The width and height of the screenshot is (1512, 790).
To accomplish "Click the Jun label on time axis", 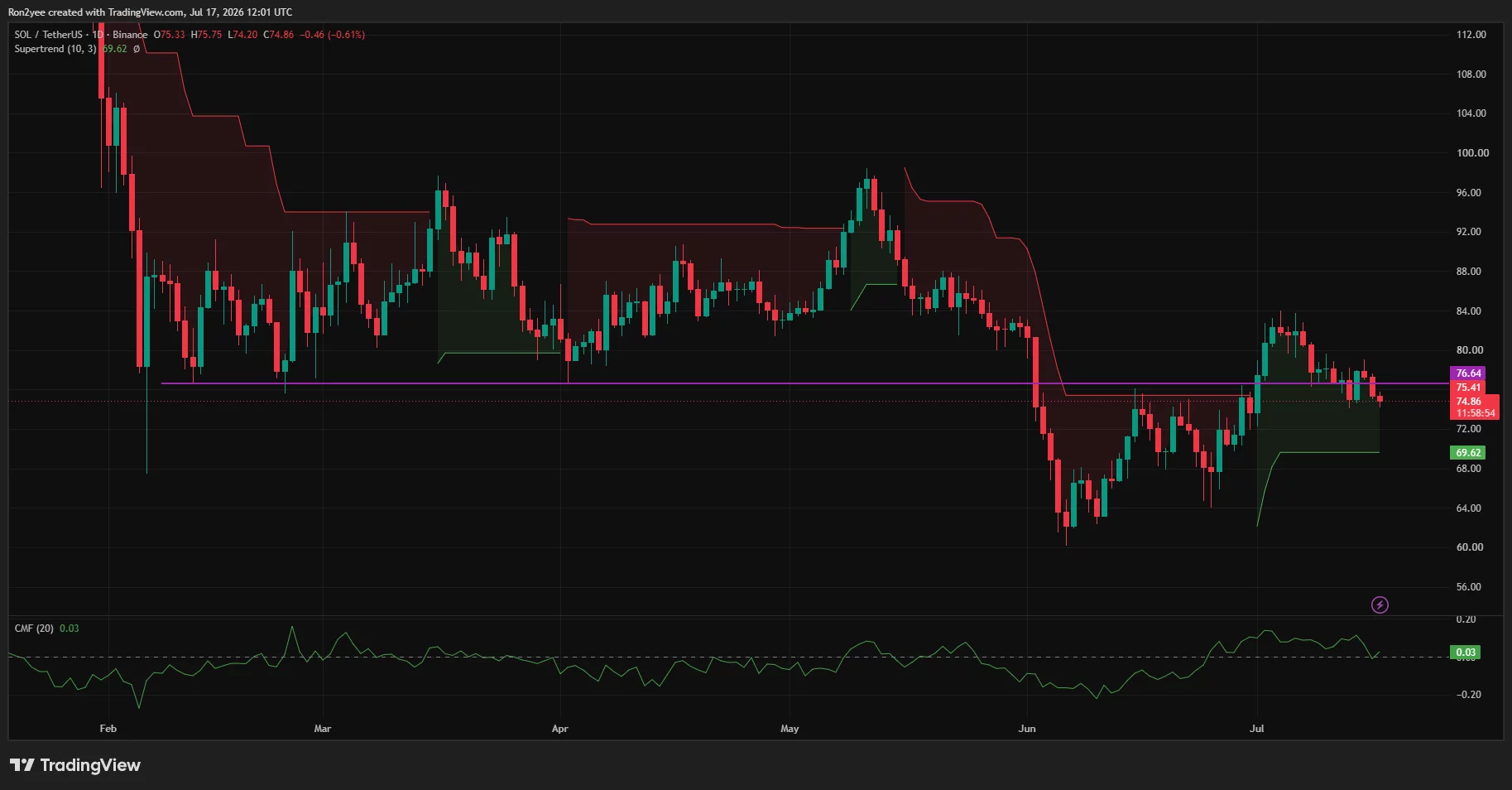I will (x=1027, y=729).
